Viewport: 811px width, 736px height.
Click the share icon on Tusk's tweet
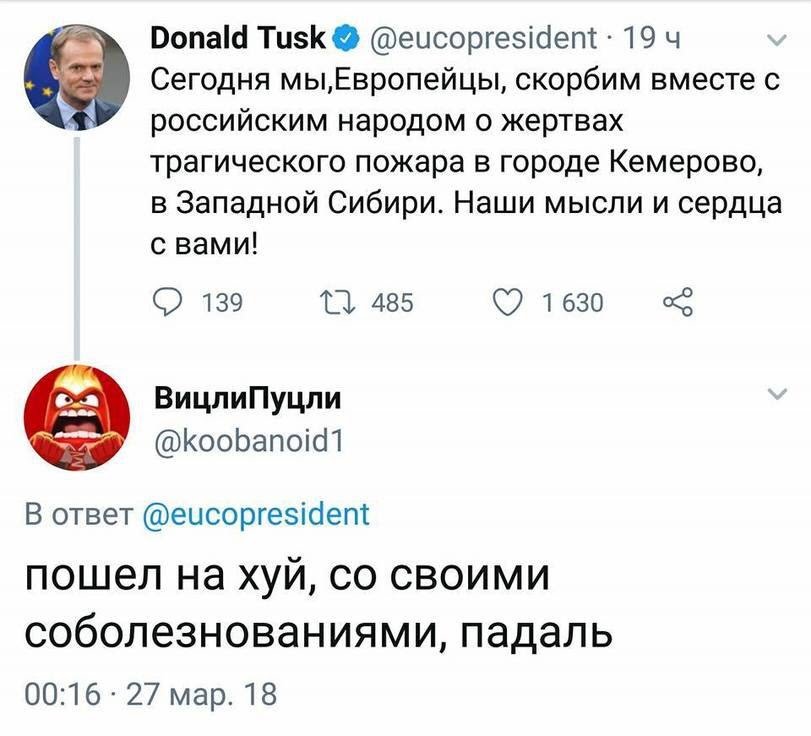coord(677,301)
